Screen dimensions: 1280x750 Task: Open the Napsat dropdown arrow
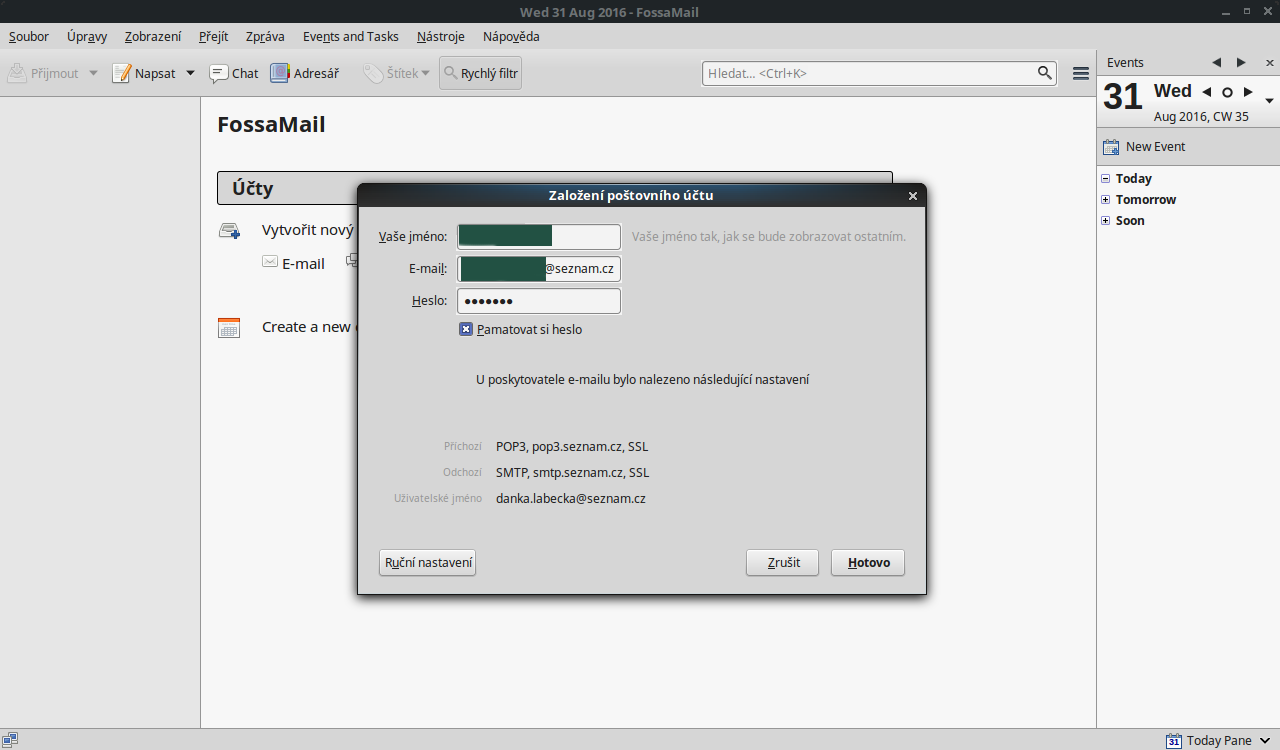point(190,73)
